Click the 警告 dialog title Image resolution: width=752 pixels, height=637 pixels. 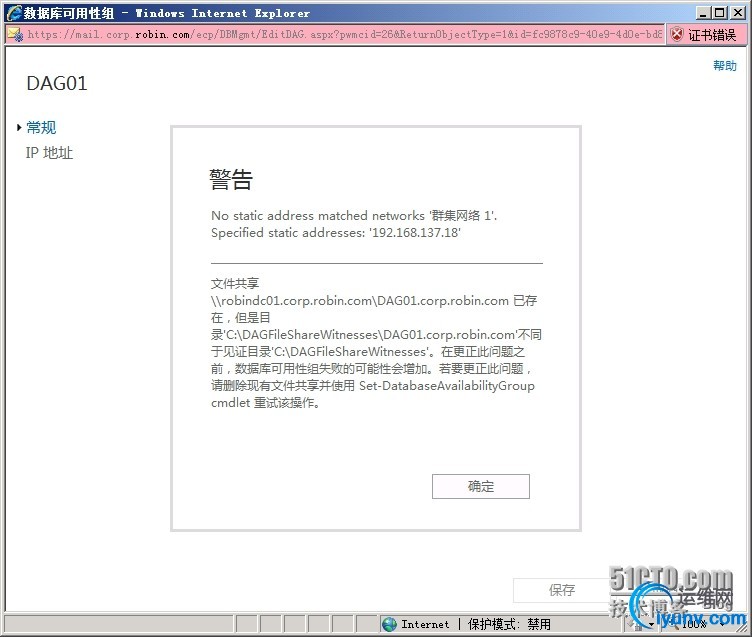pyautogui.click(x=231, y=180)
